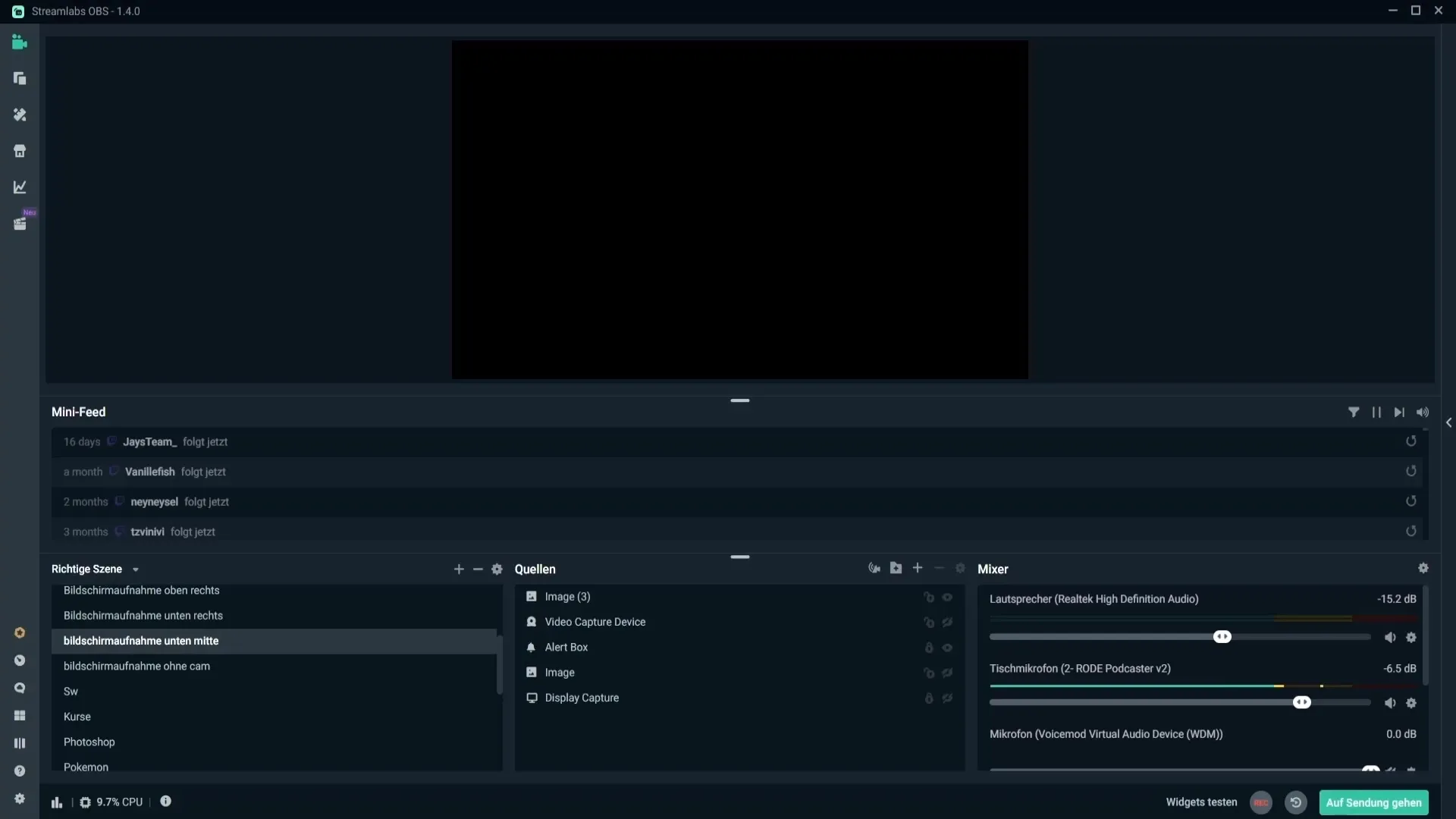The width and height of the screenshot is (1456, 819).
Task: Add a new scene with plus icon
Action: (459, 569)
